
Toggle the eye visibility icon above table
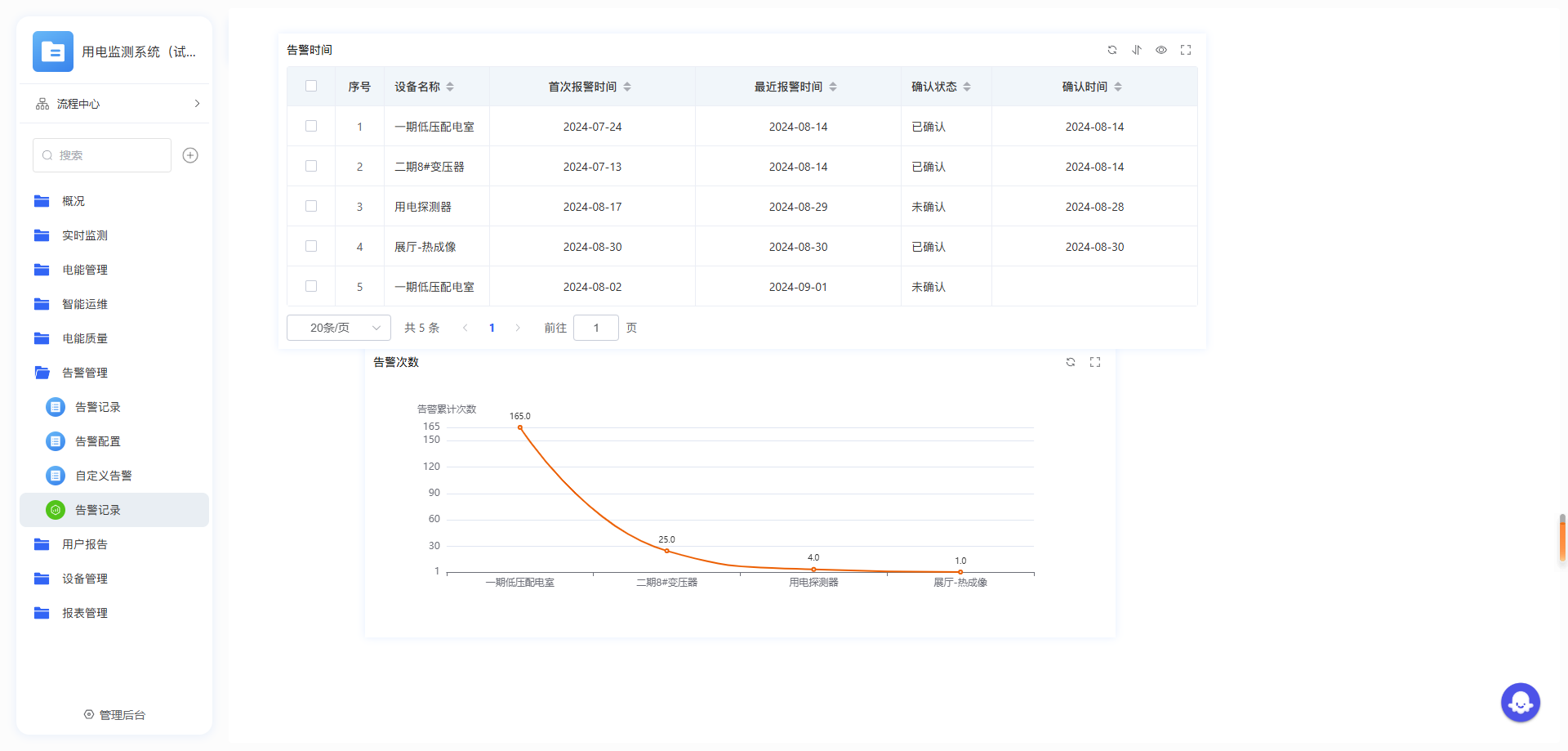tap(1160, 50)
